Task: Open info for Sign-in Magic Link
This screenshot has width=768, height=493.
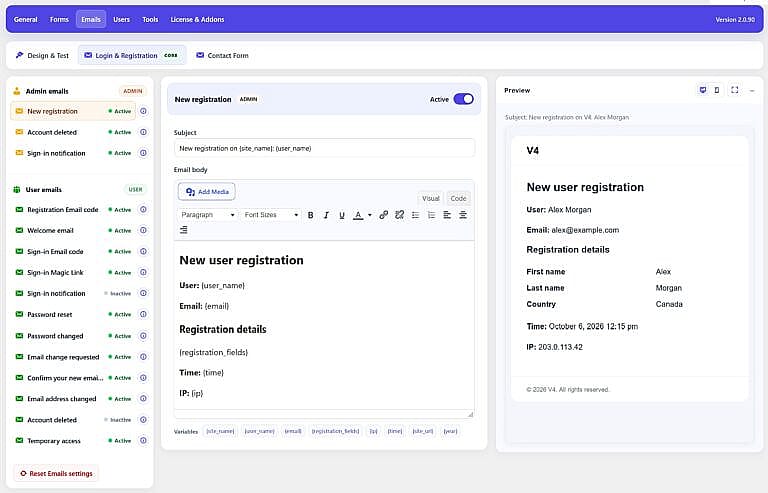Action: pos(143,273)
